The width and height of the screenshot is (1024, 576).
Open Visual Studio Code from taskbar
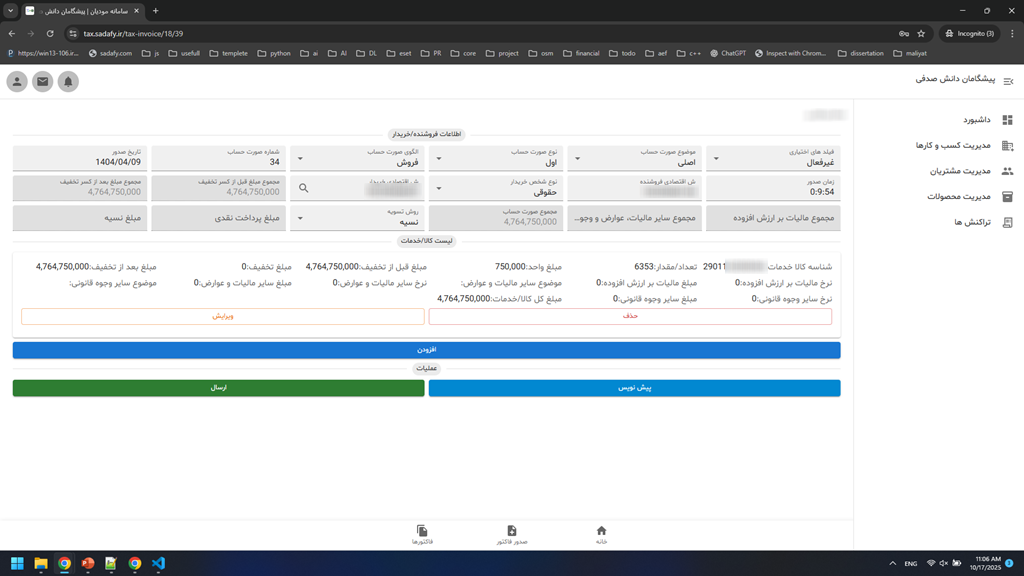pos(158,563)
